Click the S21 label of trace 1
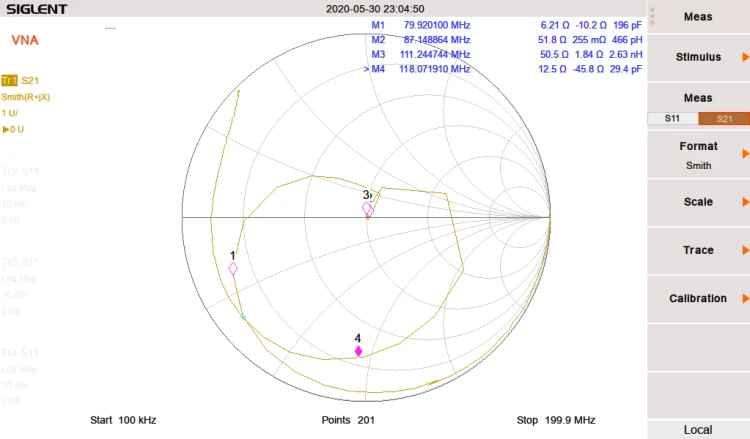750x439 pixels. coord(30,80)
